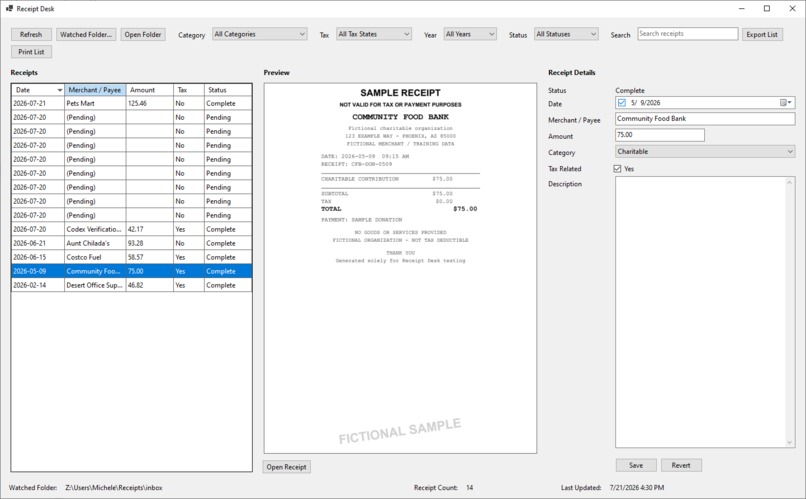Click the Merchant / Payee text field
This screenshot has height=499, width=806.
[705, 119]
